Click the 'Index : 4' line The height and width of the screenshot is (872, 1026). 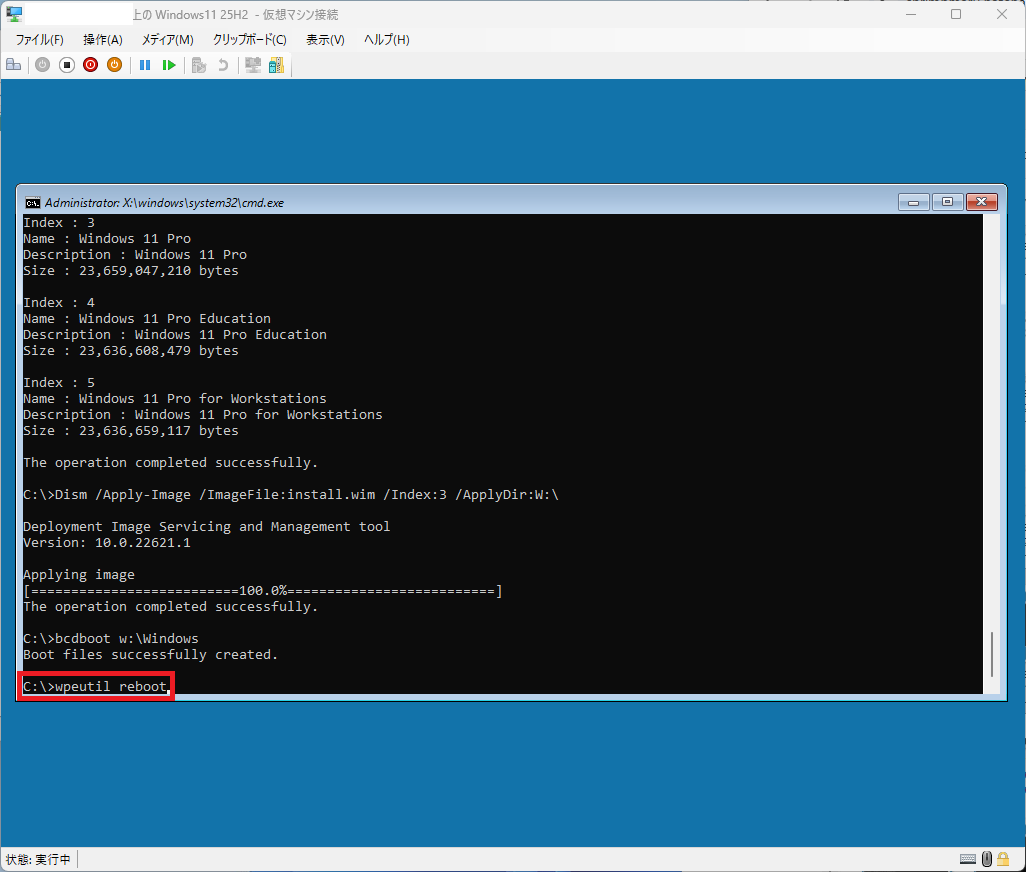click(x=59, y=303)
